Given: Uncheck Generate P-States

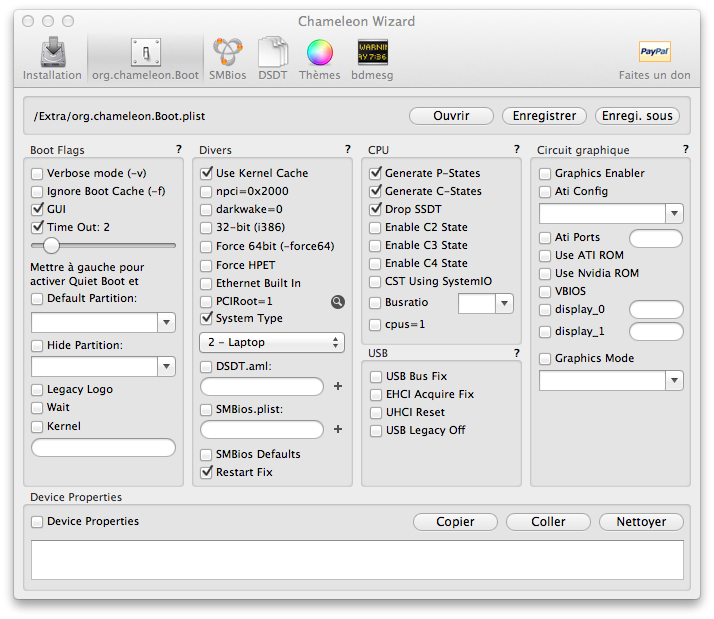Looking at the screenshot, I should [x=375, y=174].
